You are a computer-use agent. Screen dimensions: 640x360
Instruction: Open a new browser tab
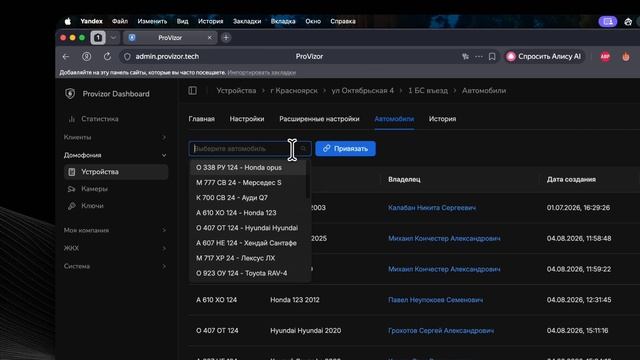click(x=226, y=38)
